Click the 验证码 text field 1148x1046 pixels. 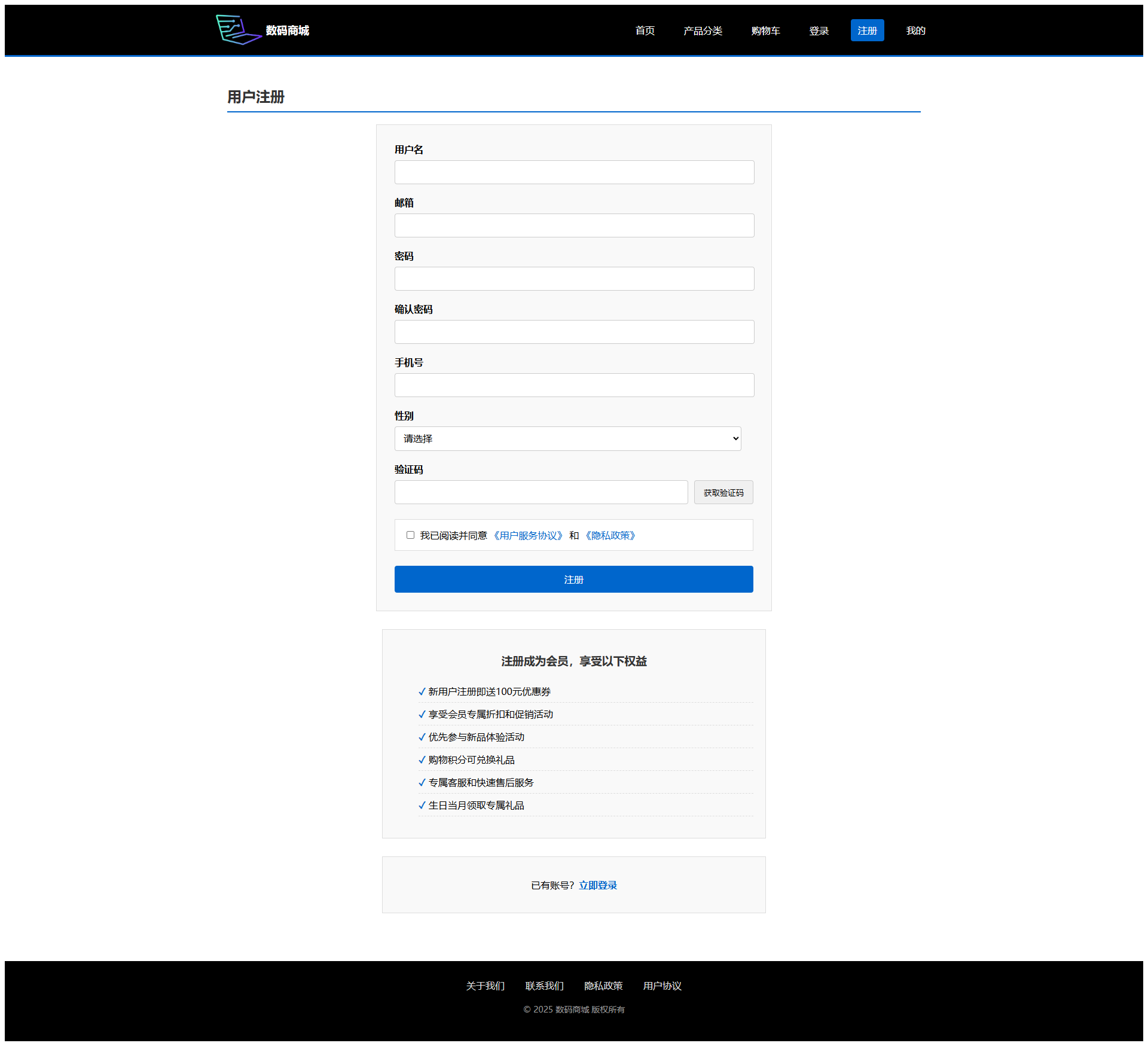(541, 492)
